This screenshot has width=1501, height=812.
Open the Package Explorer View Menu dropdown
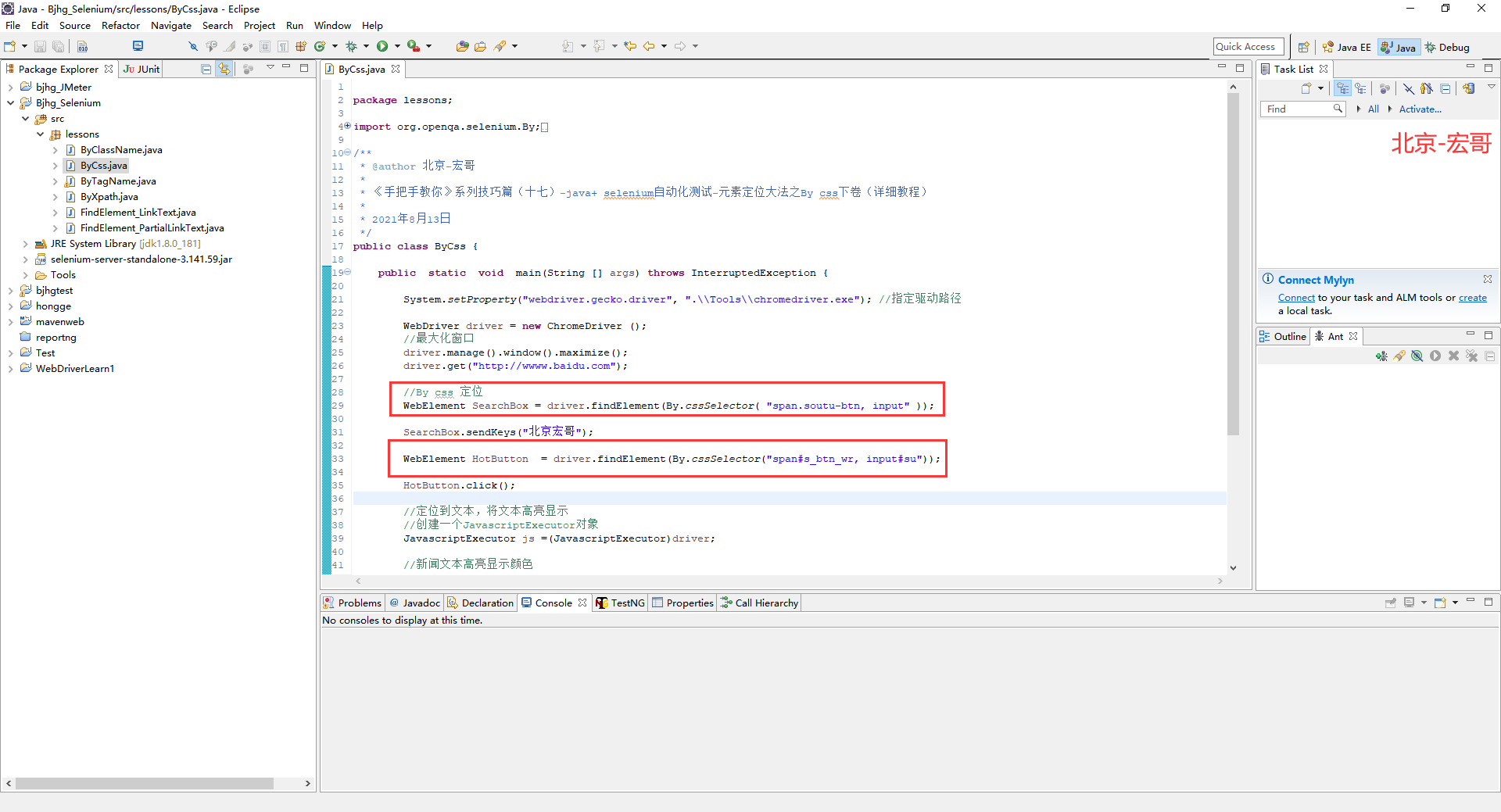pyautogui.click(x=270, y=68)
